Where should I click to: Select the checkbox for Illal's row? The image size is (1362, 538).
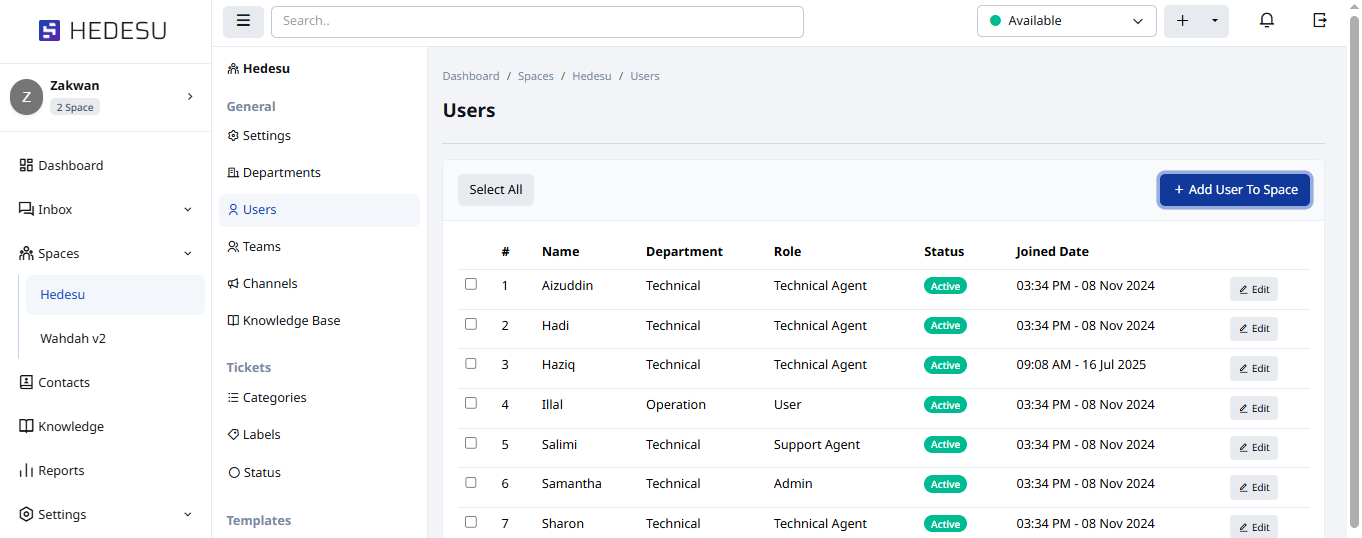471,403
